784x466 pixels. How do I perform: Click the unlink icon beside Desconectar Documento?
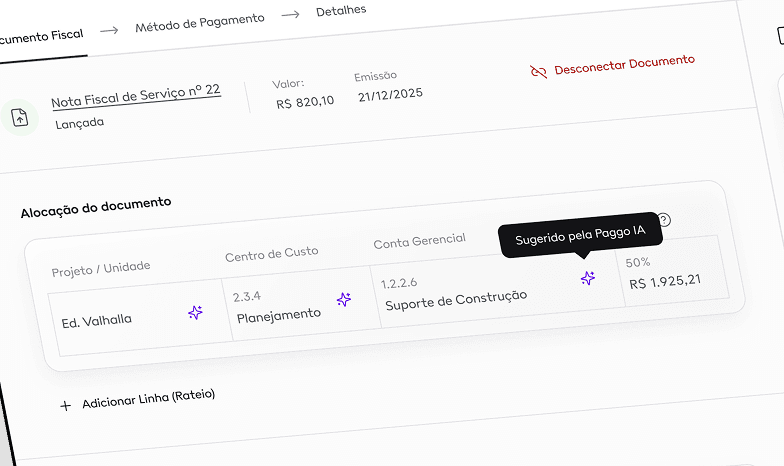538,72
